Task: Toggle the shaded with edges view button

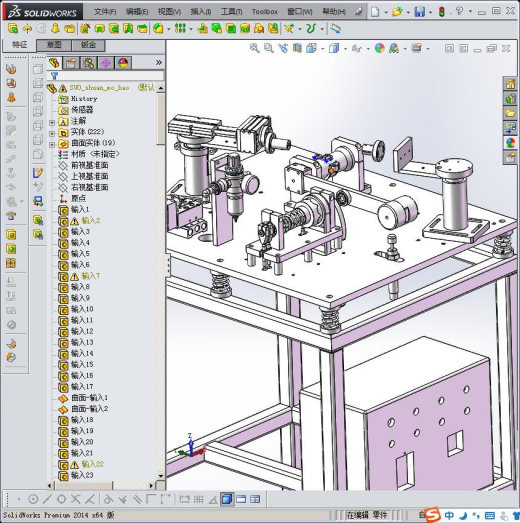Action: (227, 499)
